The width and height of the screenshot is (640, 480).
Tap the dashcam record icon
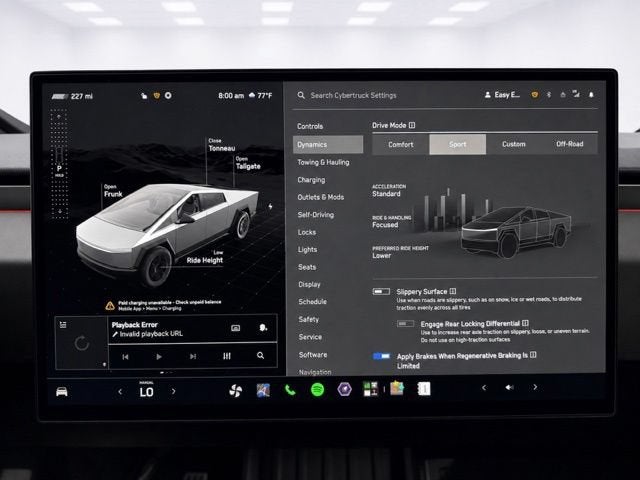click(x=168, y=96)
